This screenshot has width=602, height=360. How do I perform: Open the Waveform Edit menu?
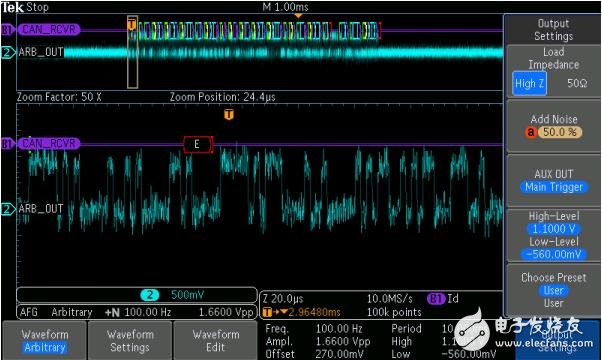[x=215, y=340]
